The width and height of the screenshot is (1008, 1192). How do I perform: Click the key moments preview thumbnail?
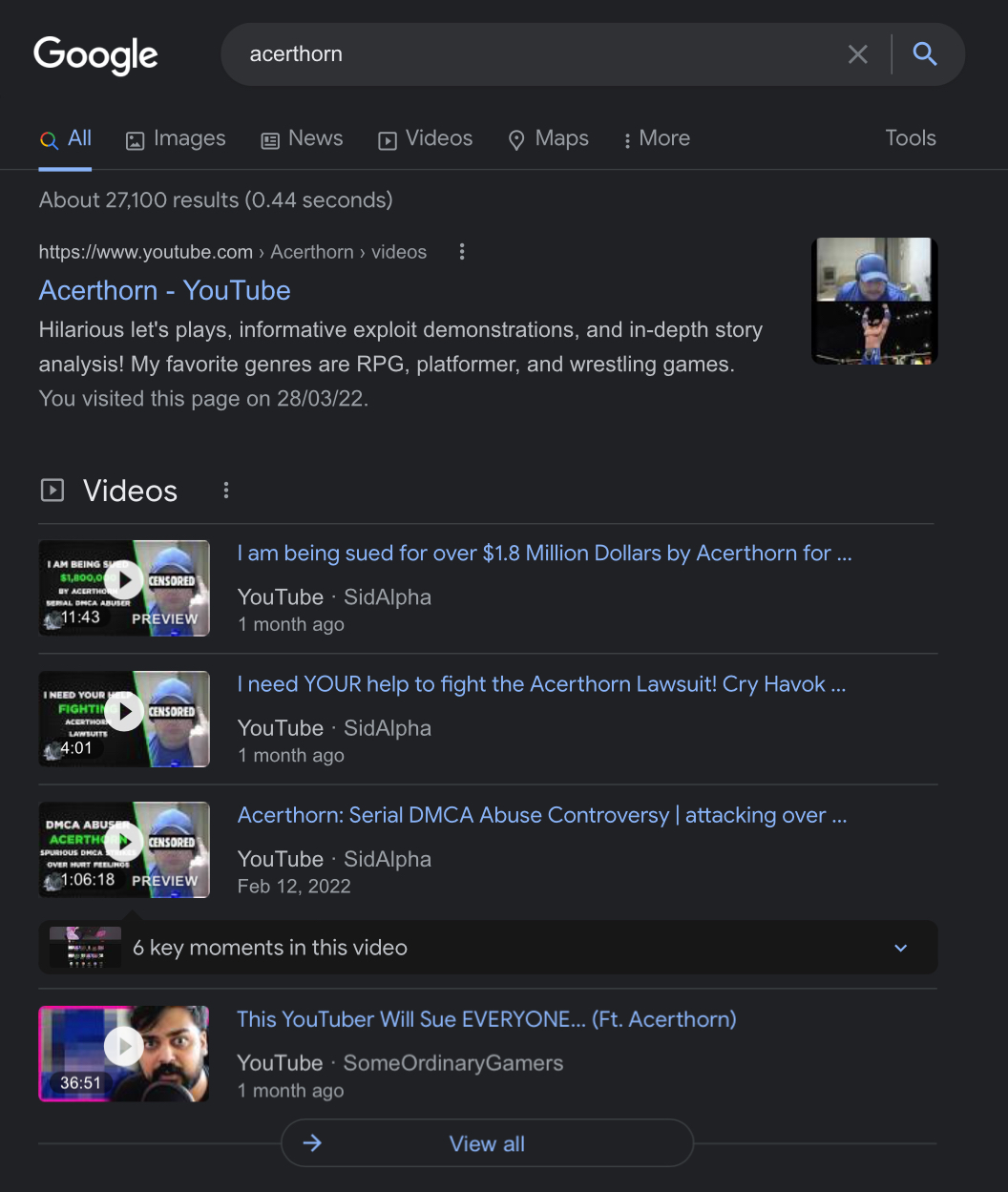[85, 948]
